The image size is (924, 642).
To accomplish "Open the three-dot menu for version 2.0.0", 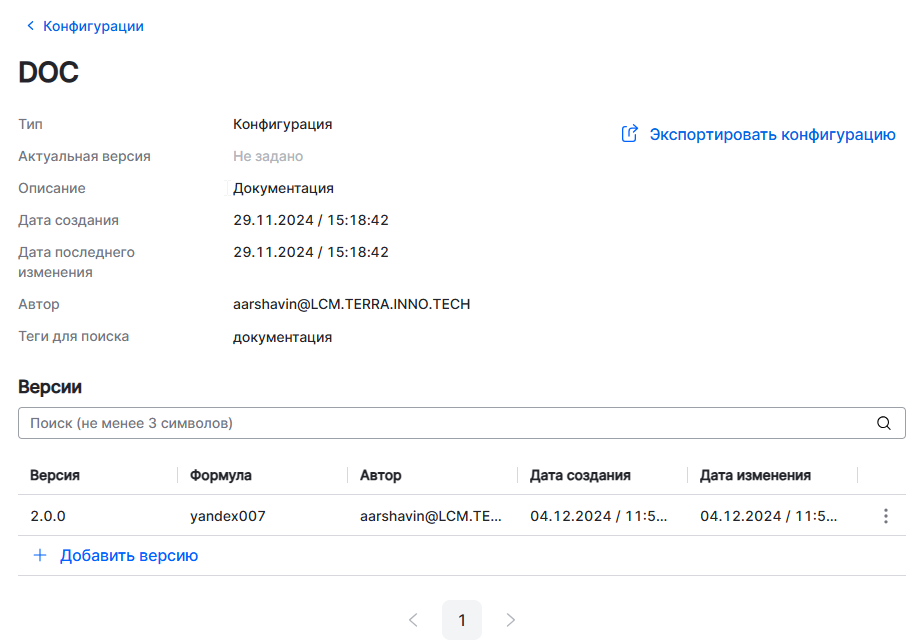I will (x=885, y=516).
